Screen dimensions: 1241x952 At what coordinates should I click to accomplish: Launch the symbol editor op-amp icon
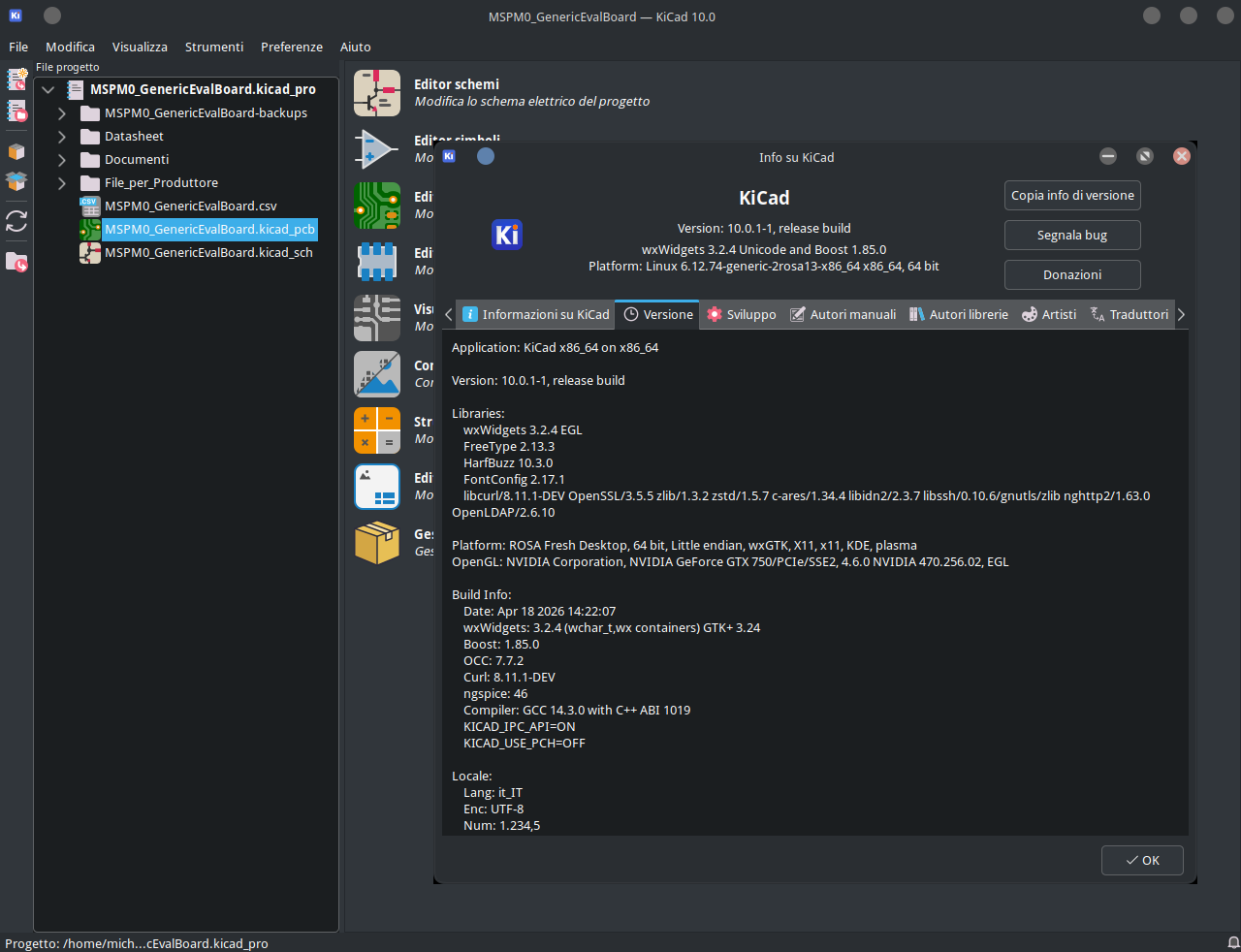coord(377,149)
